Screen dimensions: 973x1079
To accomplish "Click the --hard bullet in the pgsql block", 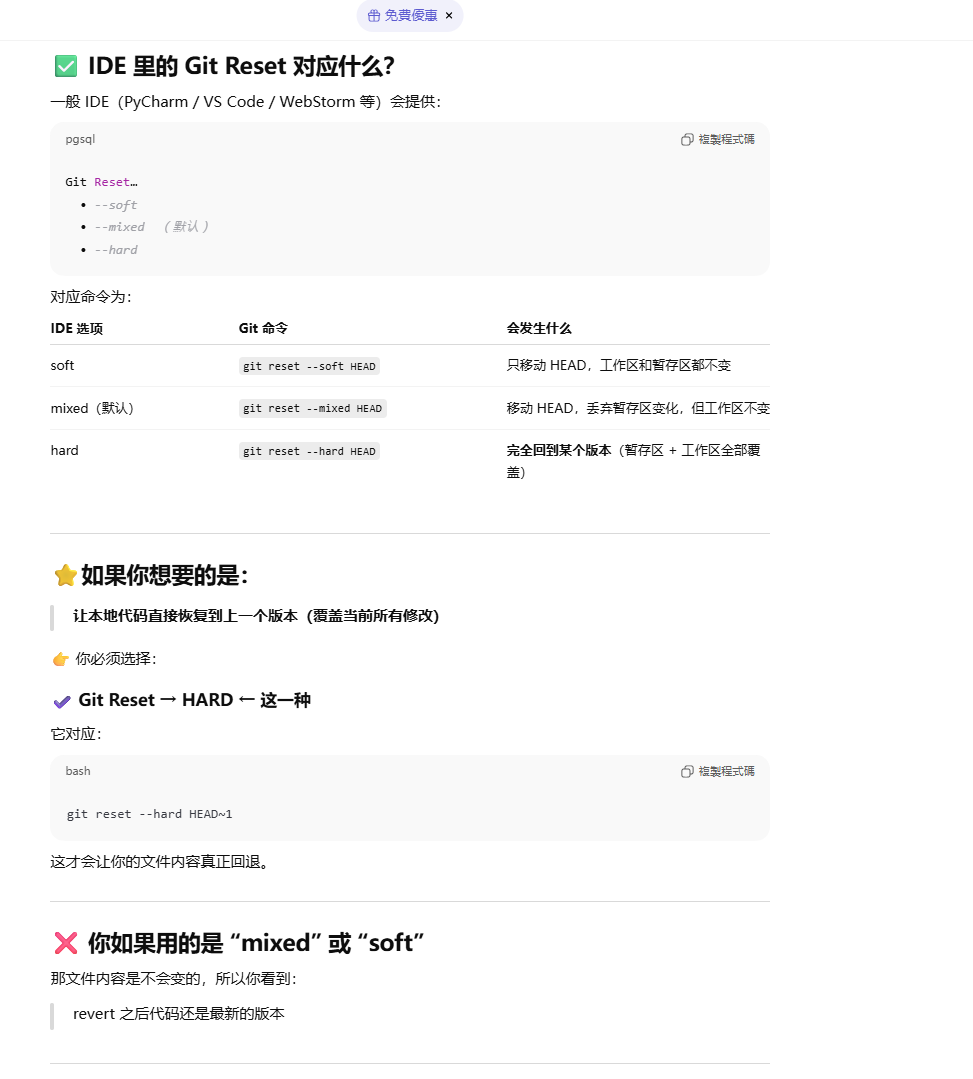I will 116,250.
